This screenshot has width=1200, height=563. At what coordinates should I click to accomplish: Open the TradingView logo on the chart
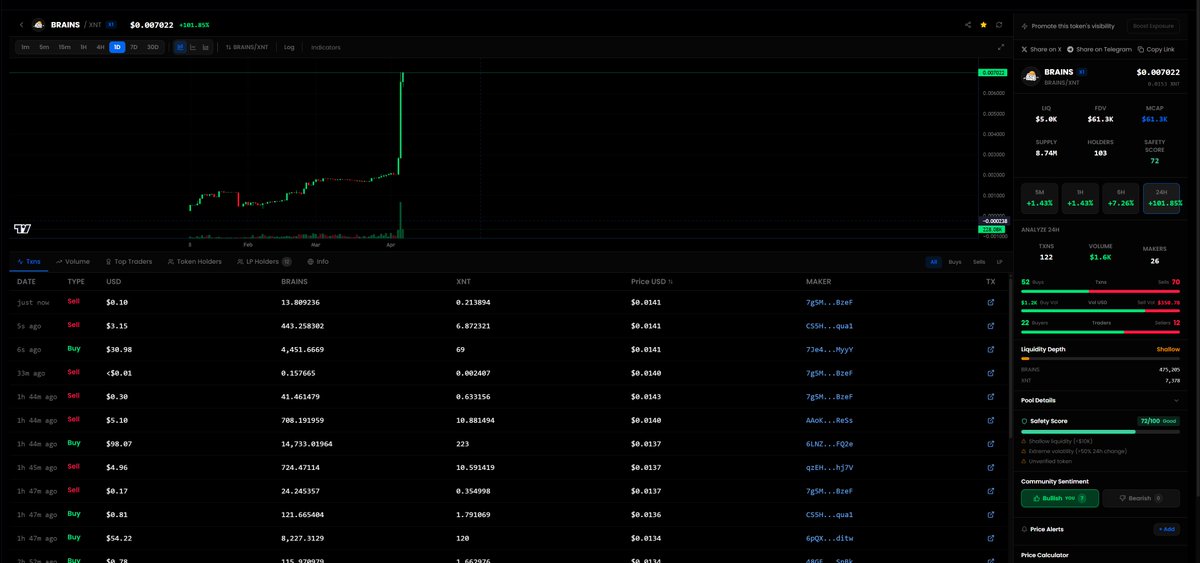tap(23, 229)
